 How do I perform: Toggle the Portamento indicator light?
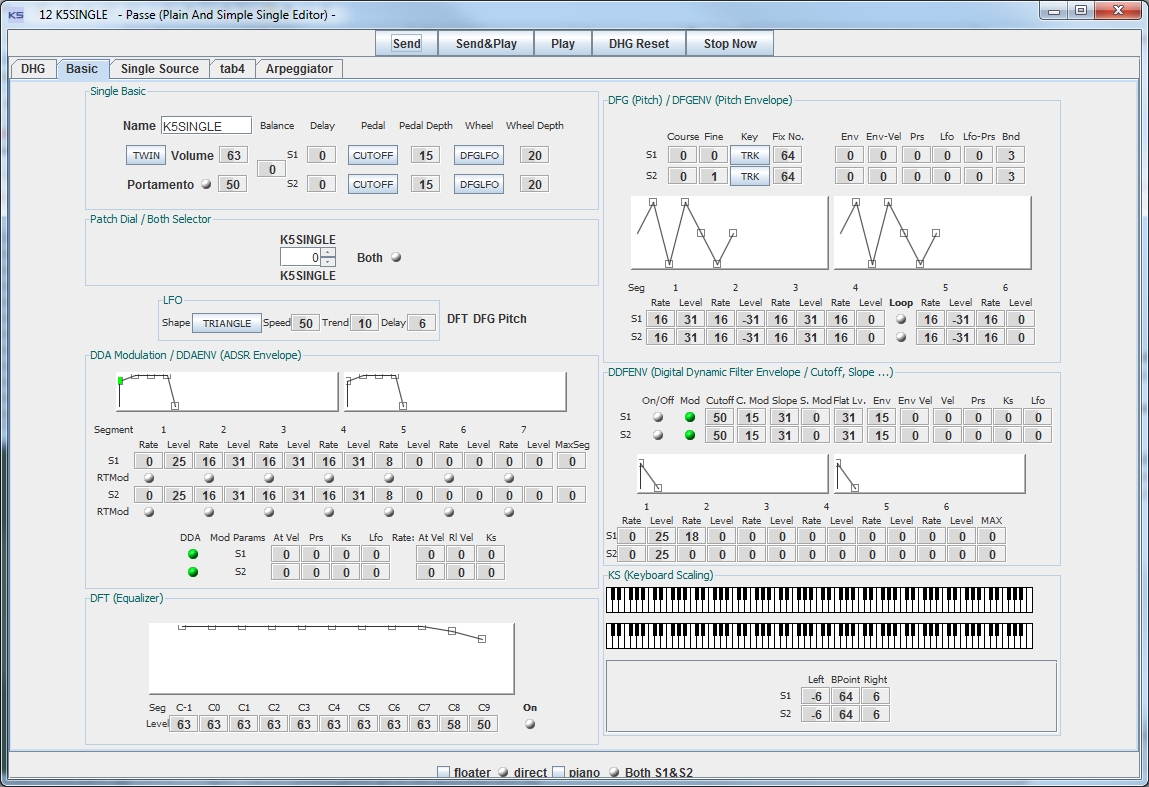click(206, 184)
